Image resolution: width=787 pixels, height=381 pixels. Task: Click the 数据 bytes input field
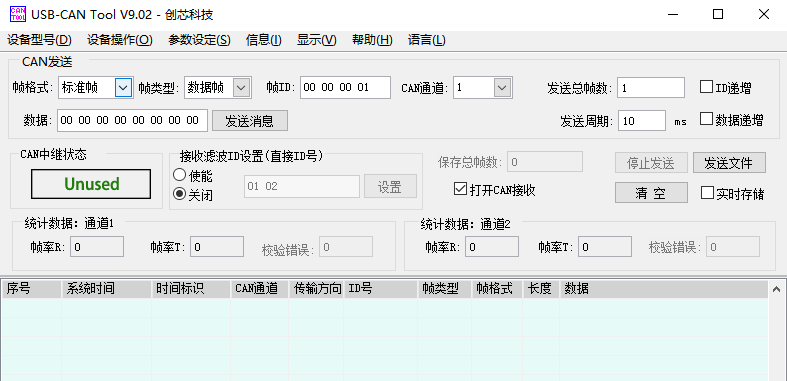132,120
